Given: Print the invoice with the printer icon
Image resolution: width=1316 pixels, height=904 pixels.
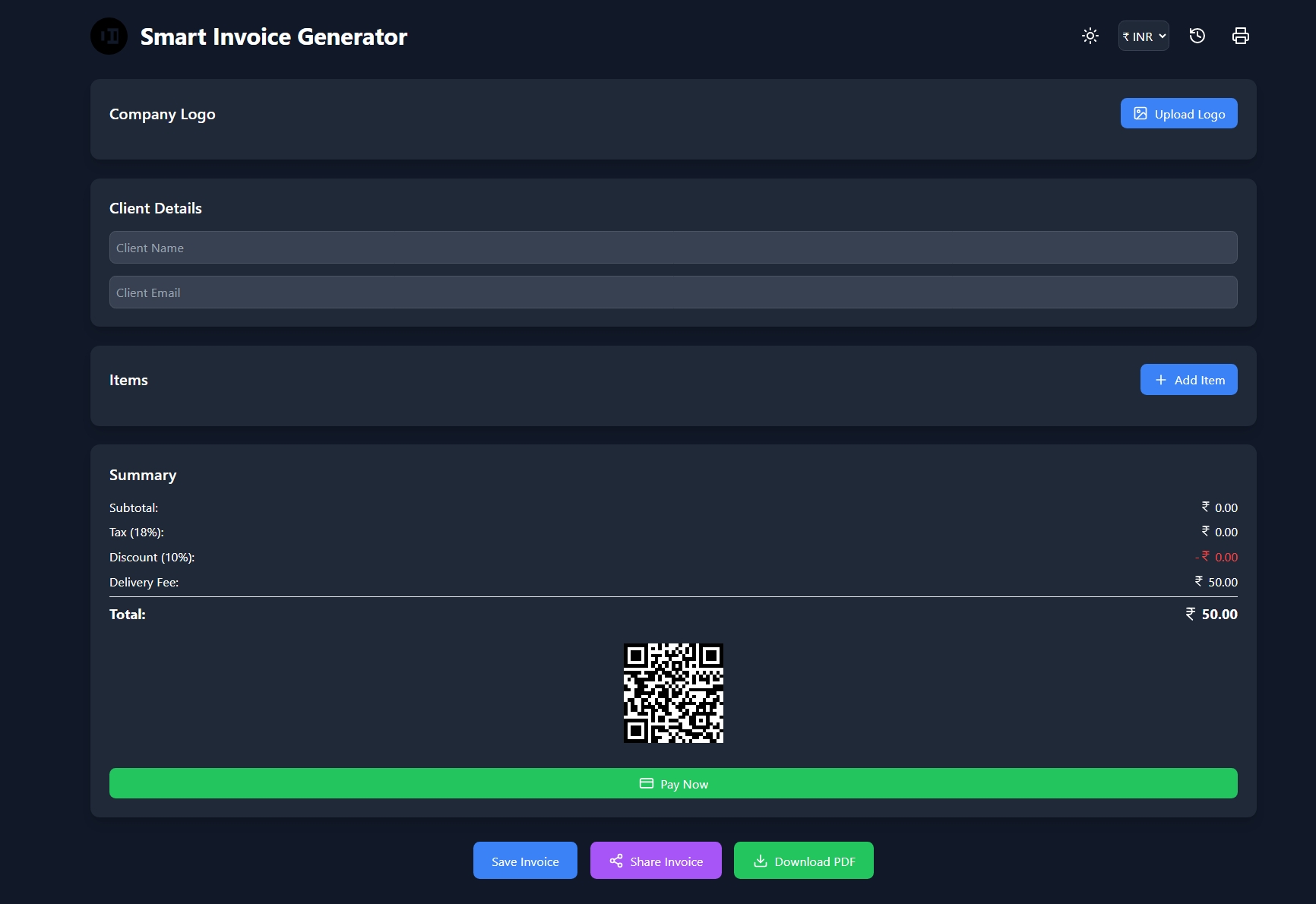Looking at the screenshot, I should [x=1241, y=36].
